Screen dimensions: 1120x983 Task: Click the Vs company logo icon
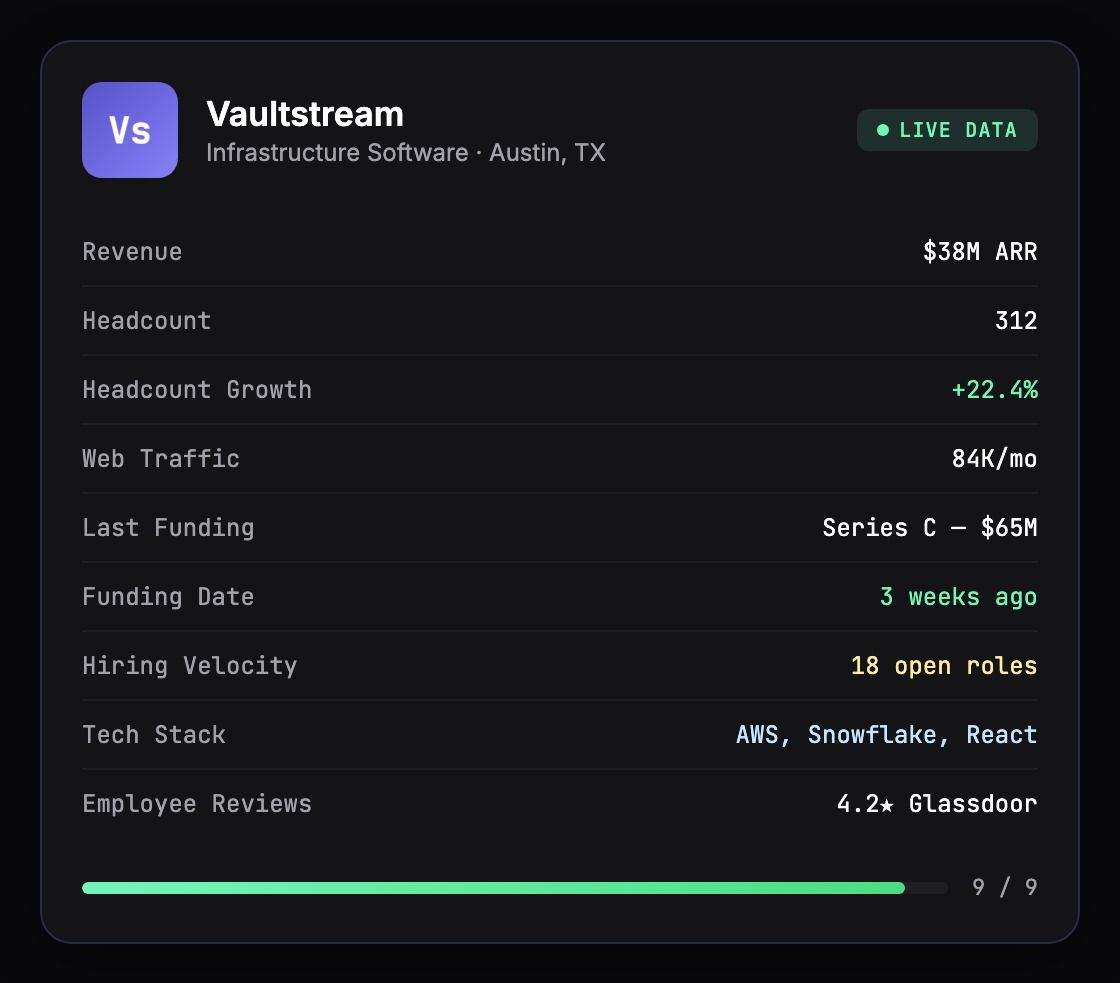[130, 130]
